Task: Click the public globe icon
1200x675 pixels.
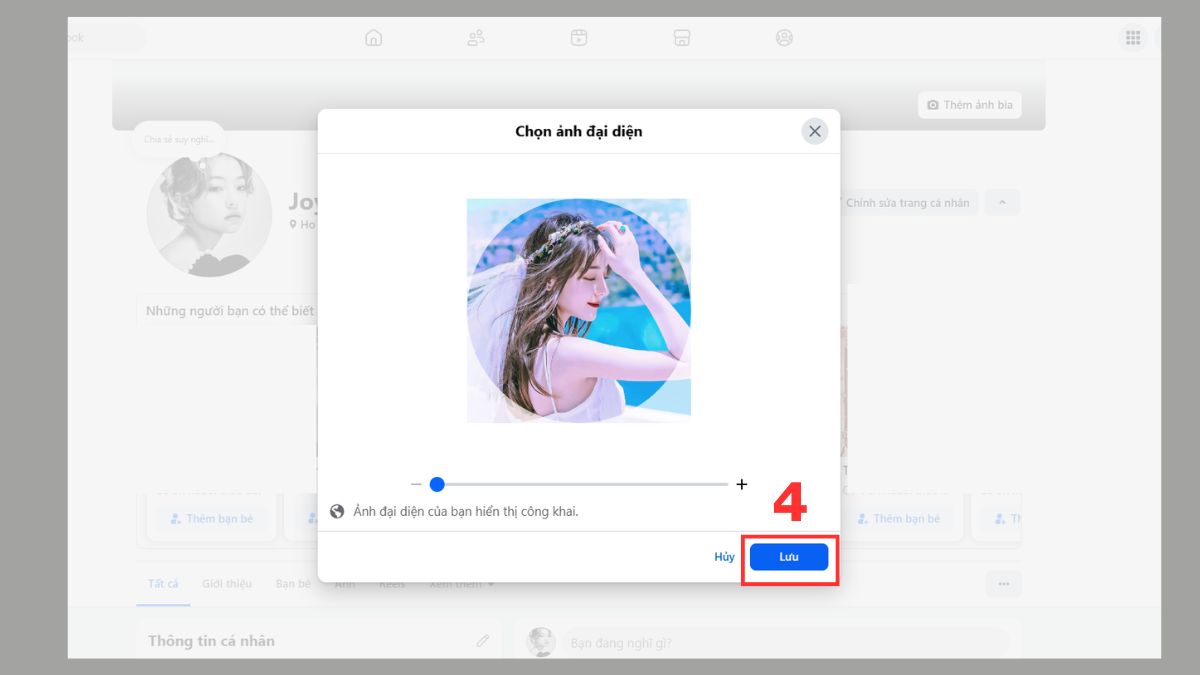Action: pos(338,511)
